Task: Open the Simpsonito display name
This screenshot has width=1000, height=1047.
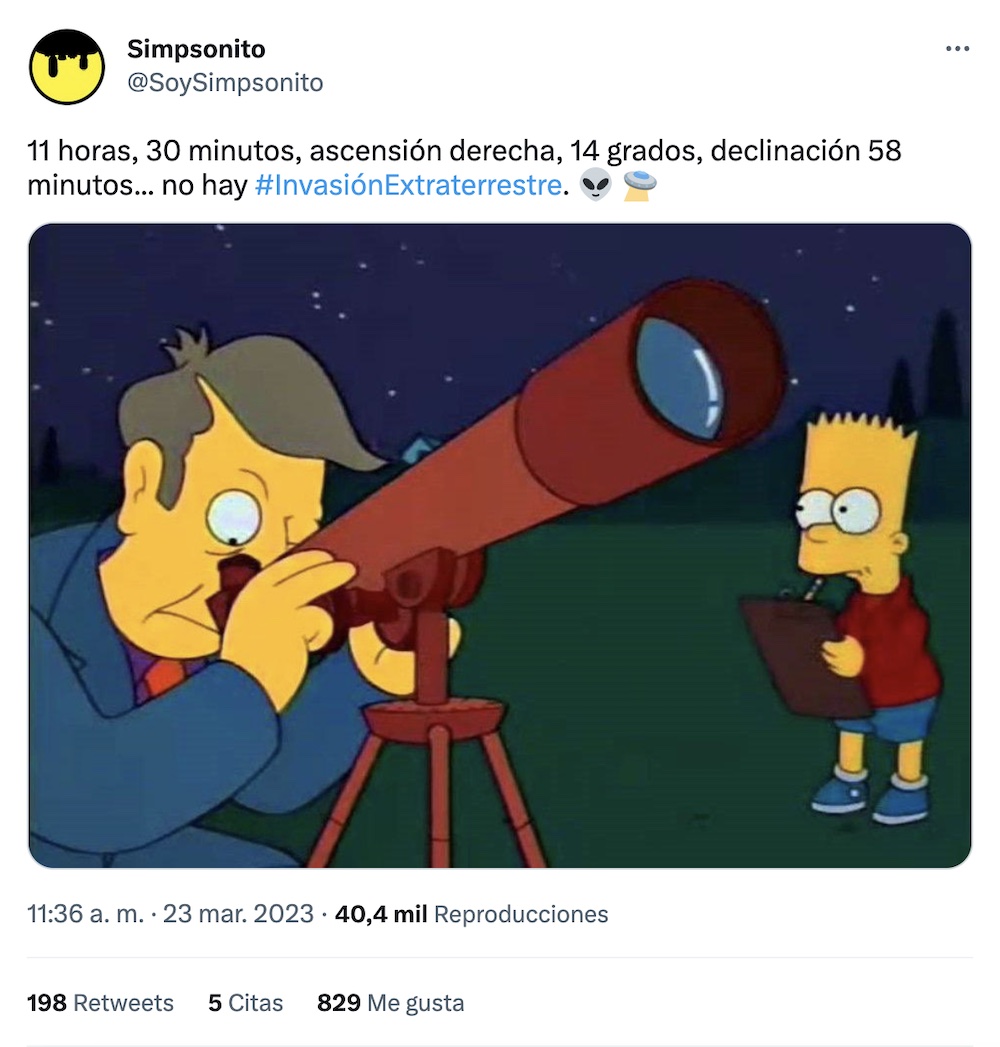Action: coord(196,49)
